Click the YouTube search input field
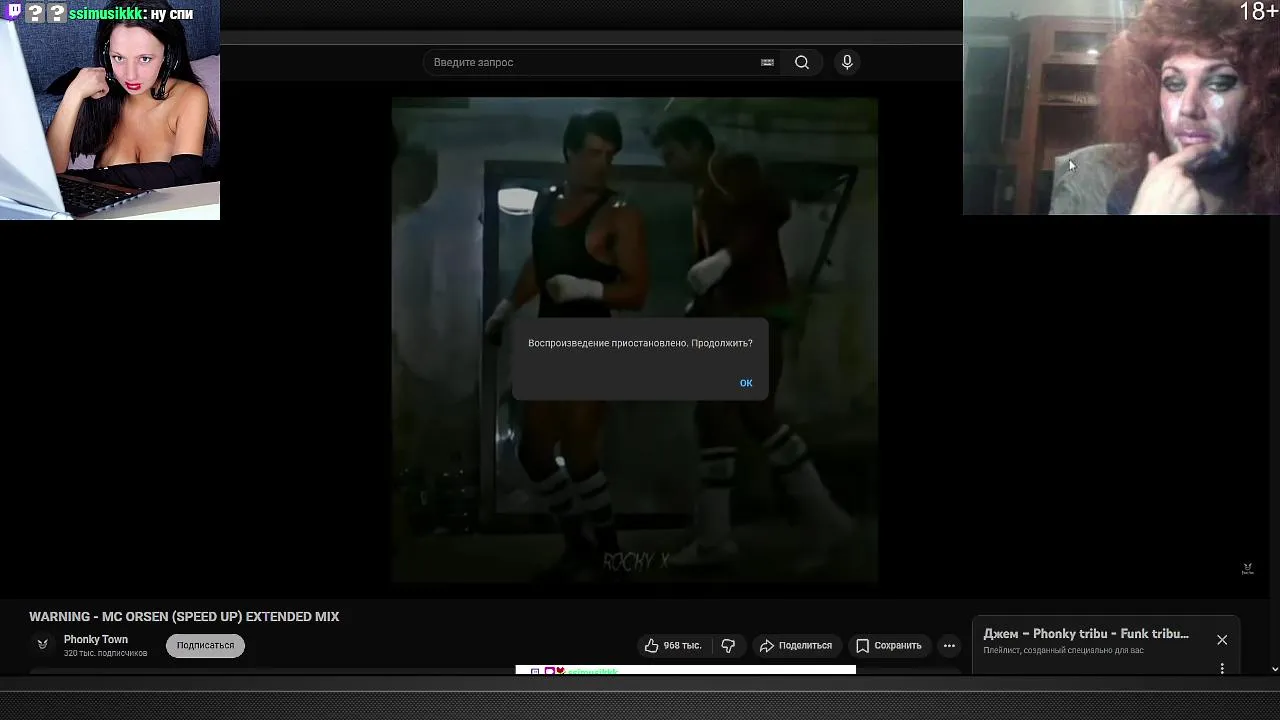This screenshot has width=1280, height=720. click(x=603, y=62)
